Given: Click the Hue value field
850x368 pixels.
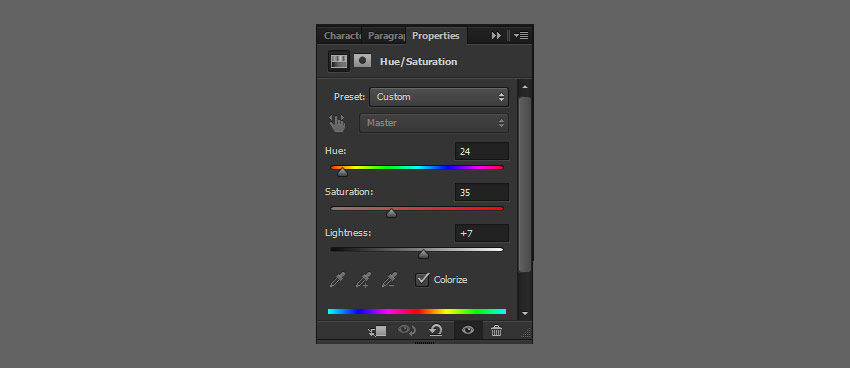Looking at the screenshot, I should (x=481, y=152).
